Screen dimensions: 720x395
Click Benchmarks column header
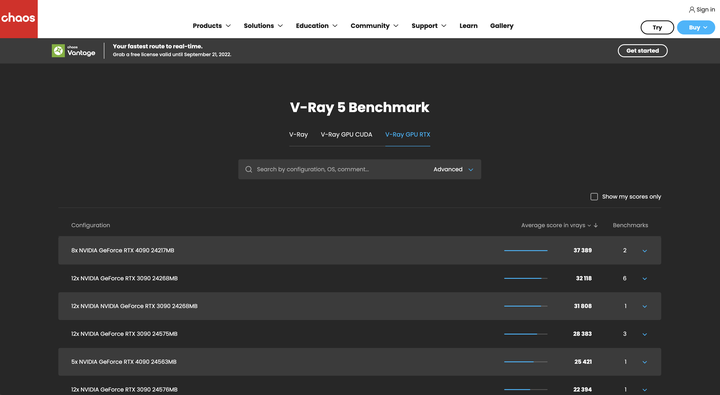[x=630, y=226]
